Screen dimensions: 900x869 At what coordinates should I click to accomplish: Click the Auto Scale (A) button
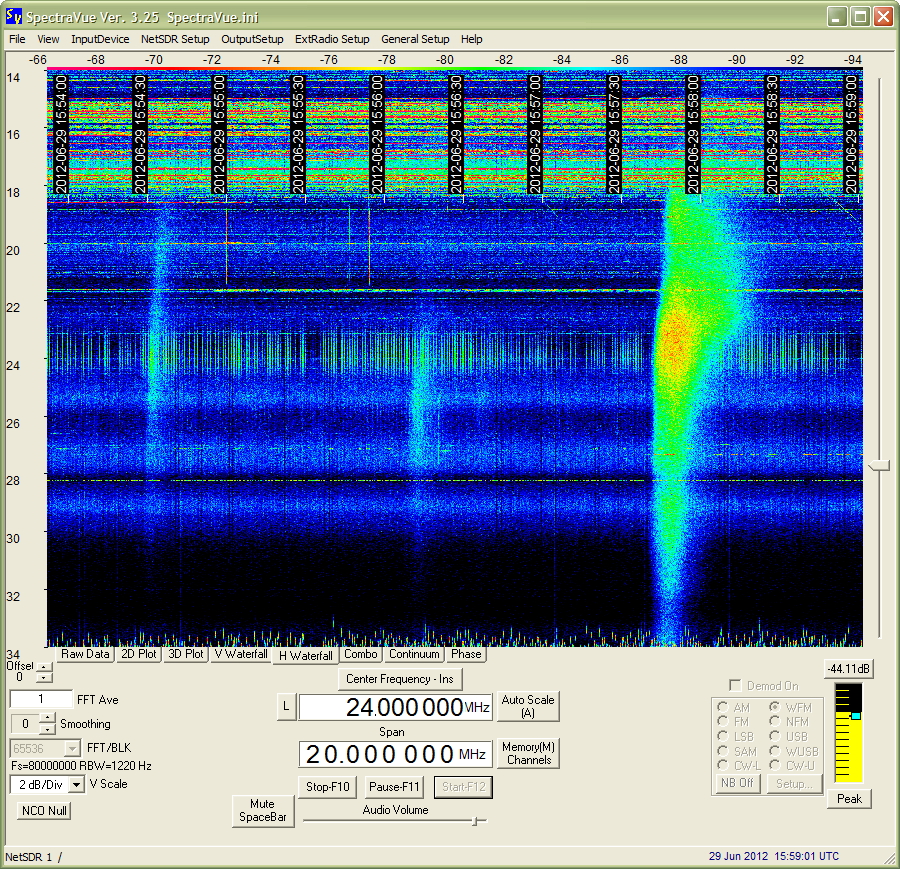pyautogui.click(x=528, y=707)
